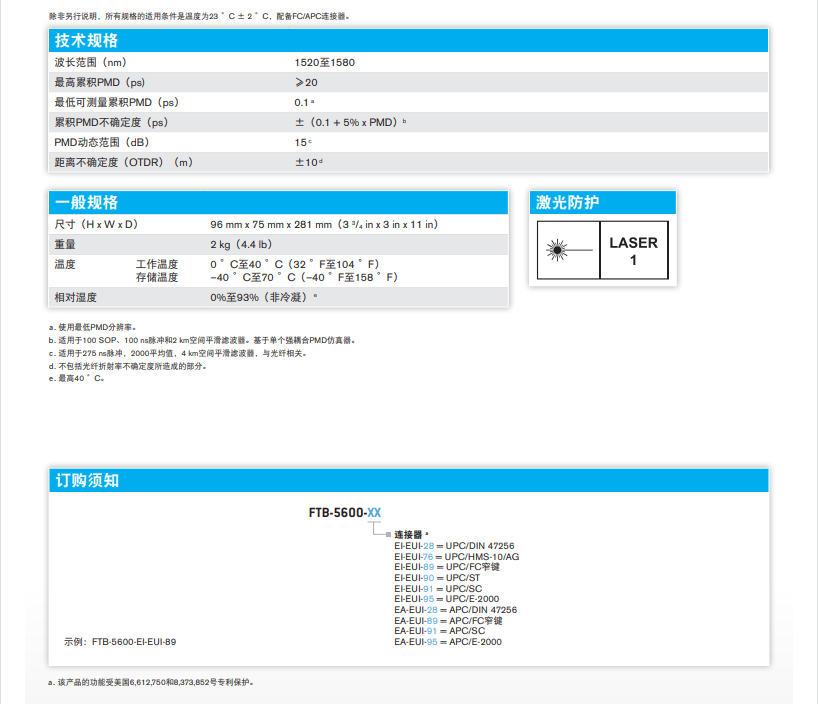Click the top note about 23°C ± 2°C conditions
This screenshot has height=704, width=818.
pyautogui.click(x=199, y=16)
